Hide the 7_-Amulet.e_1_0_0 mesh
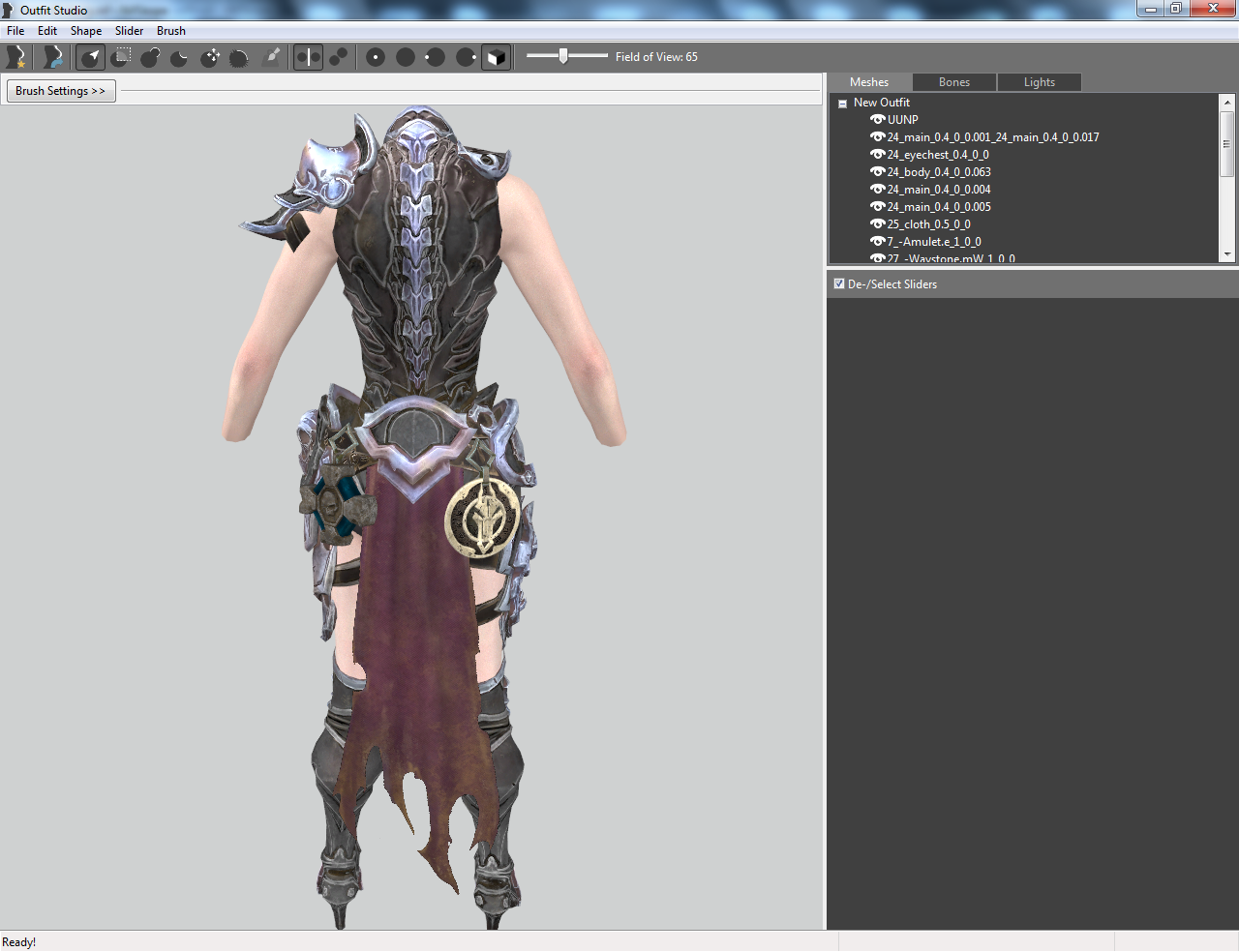The width and height of the screenshot is (1239, 952). [x=877, y=242]
